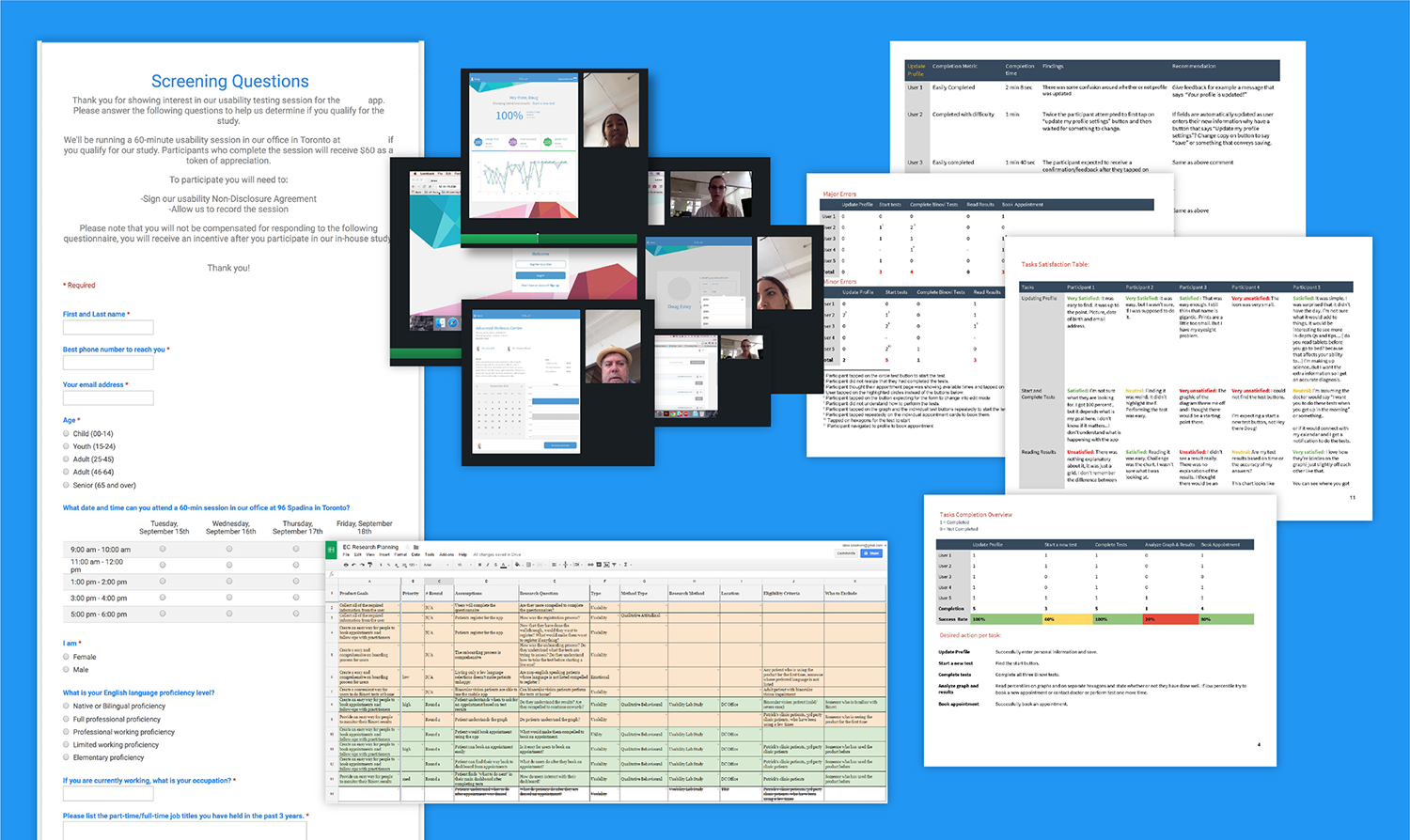Click the Screening Questions form title

(230, 82)
